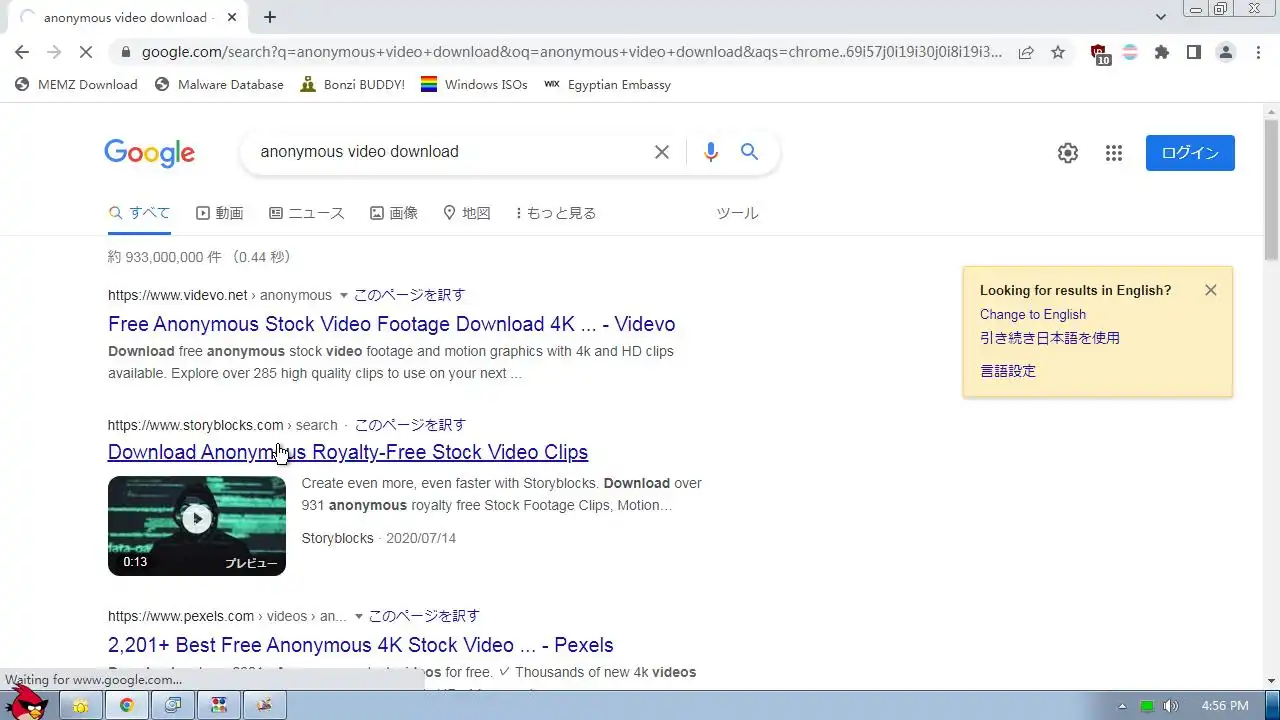Open the ツール search tools
The width and height of the screenshot is (1280, 720).
pyautogui.click(x=737, y=213)
